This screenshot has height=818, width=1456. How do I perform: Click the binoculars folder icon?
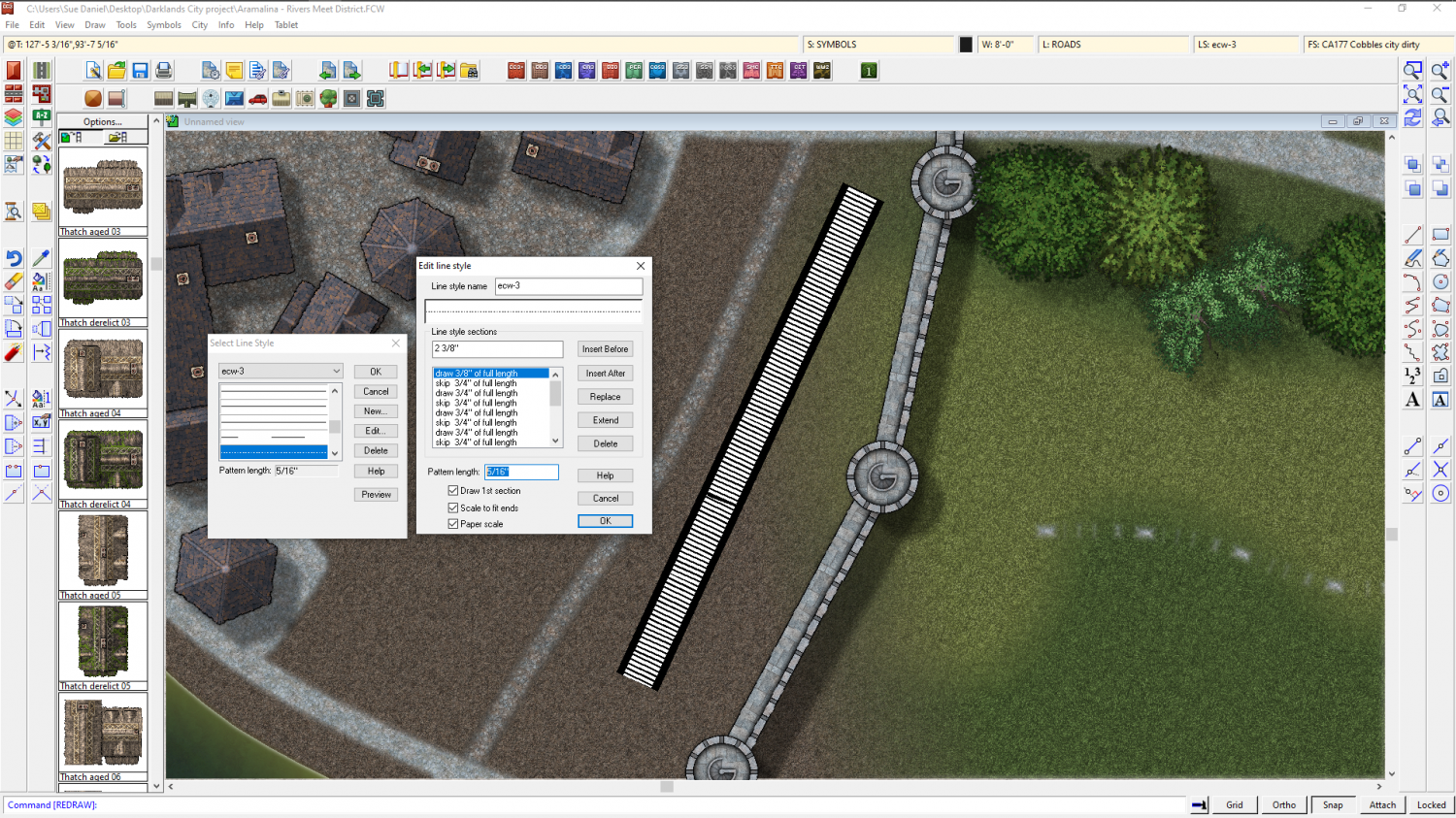(x=470, y=70)
